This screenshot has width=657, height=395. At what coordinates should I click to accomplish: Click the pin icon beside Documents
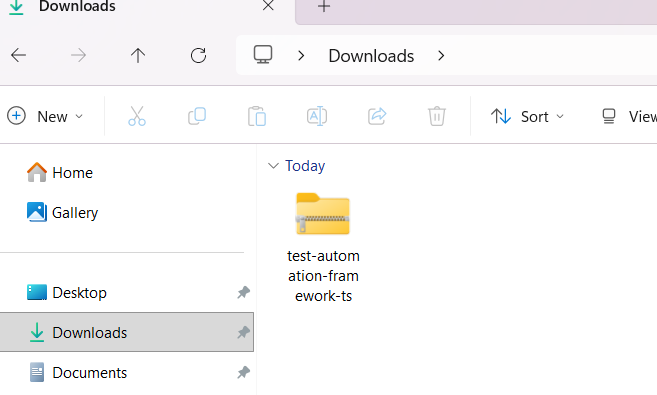pyautogui.click(x=243, y=372)
